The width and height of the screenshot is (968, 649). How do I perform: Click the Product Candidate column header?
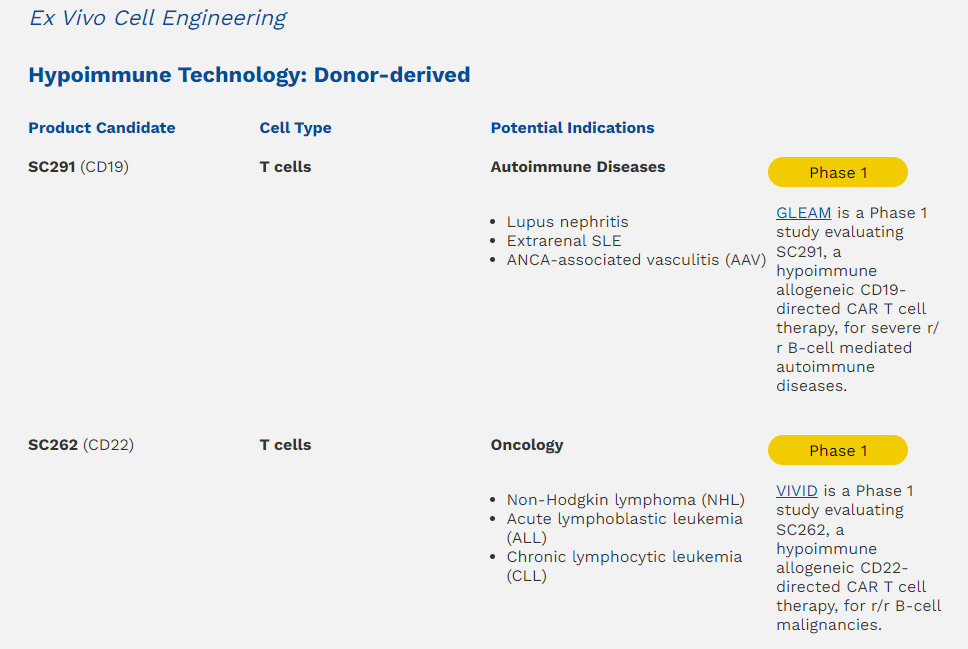101,128
